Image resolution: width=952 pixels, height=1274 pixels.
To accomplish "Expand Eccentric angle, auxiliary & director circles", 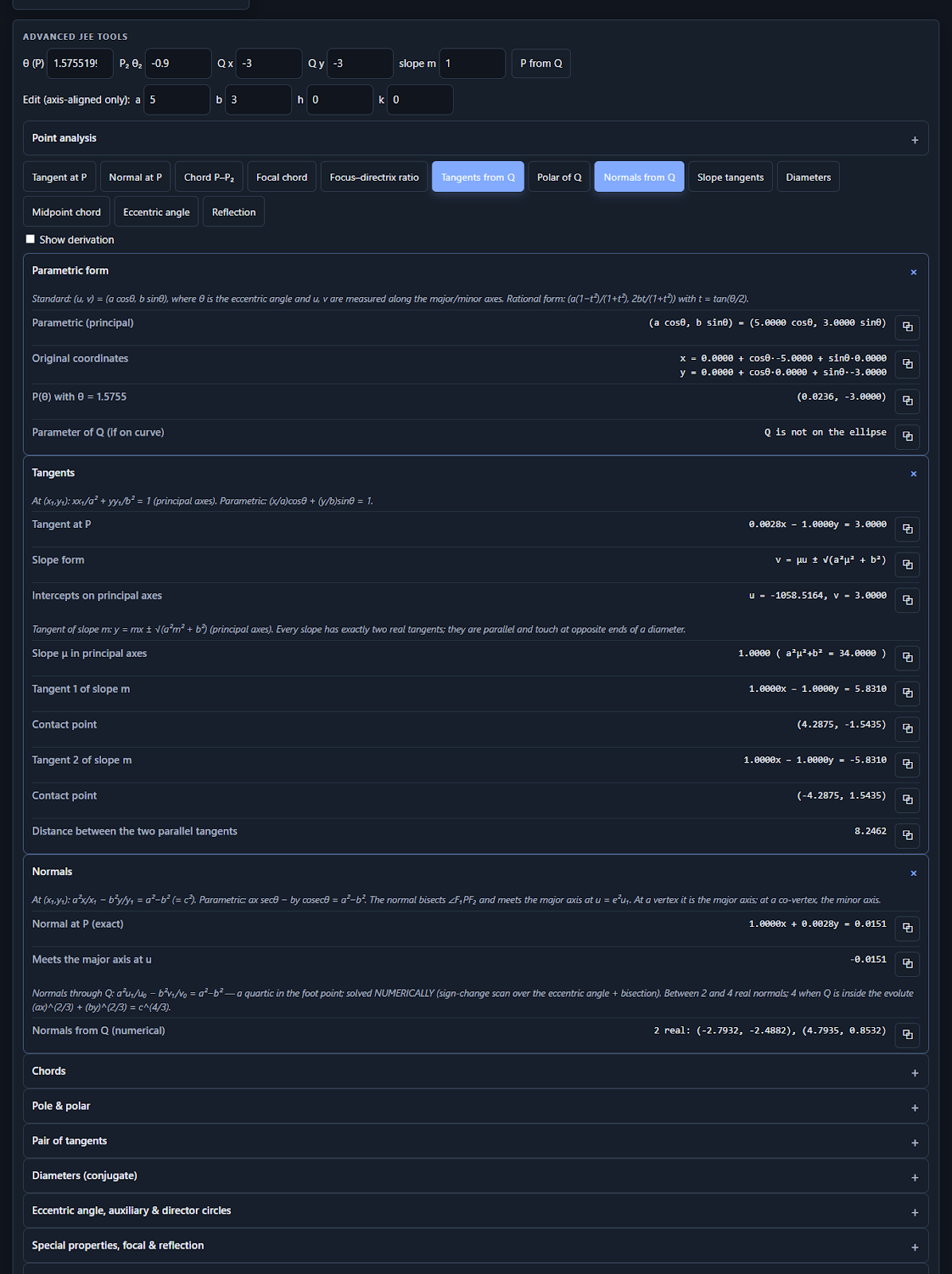I will (475, 1211).
